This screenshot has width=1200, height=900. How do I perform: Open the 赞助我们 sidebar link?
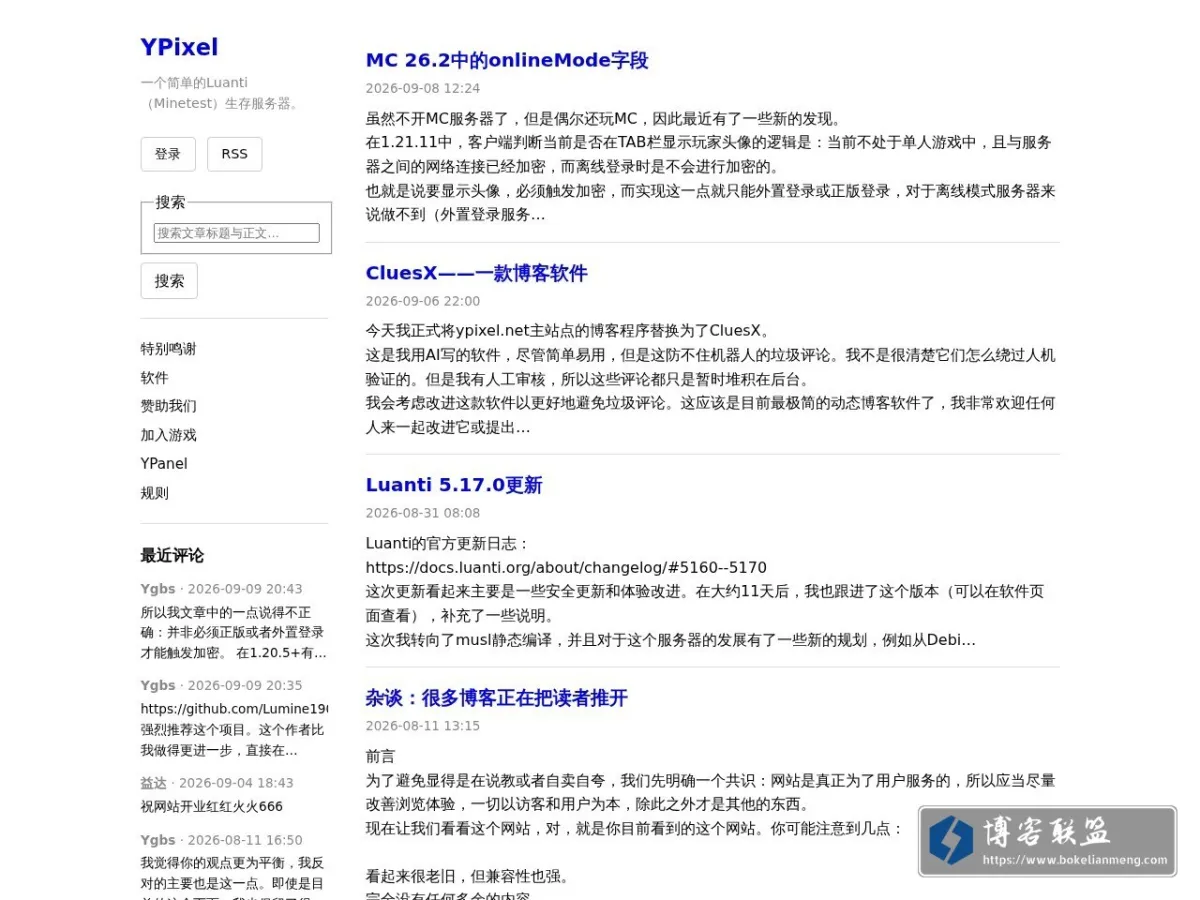click(168, 406)
